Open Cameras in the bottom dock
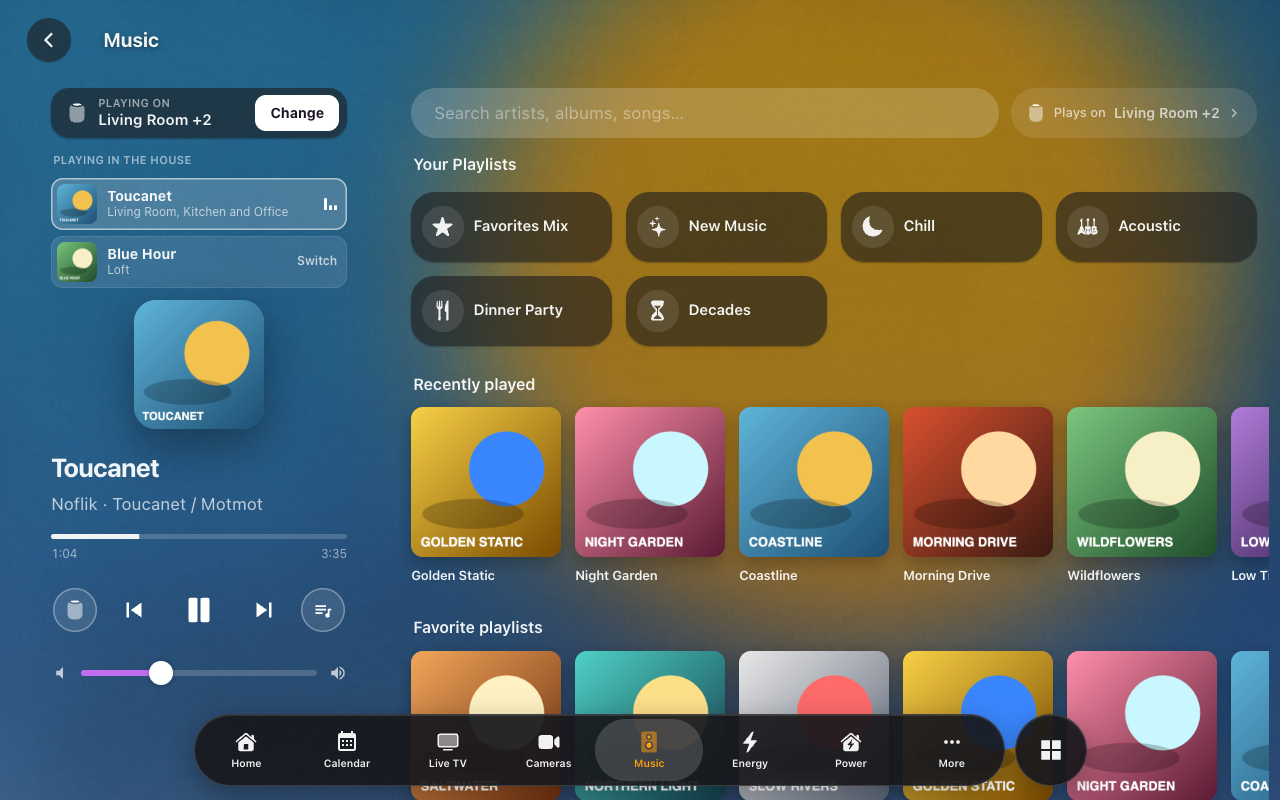The width and height of the screenshot is (1280, 800). [x=549, y=750]
